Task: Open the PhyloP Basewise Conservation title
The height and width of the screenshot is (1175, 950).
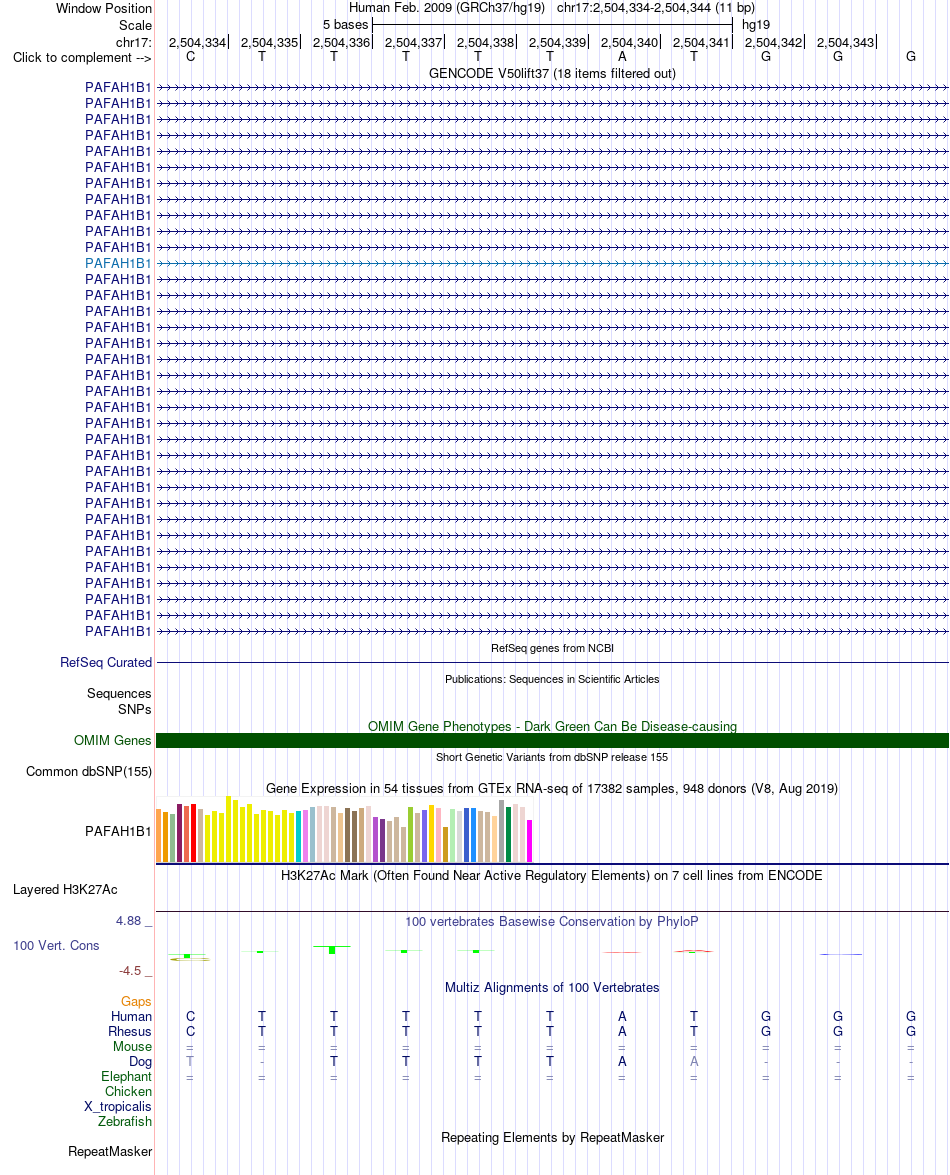Action: 552,921
